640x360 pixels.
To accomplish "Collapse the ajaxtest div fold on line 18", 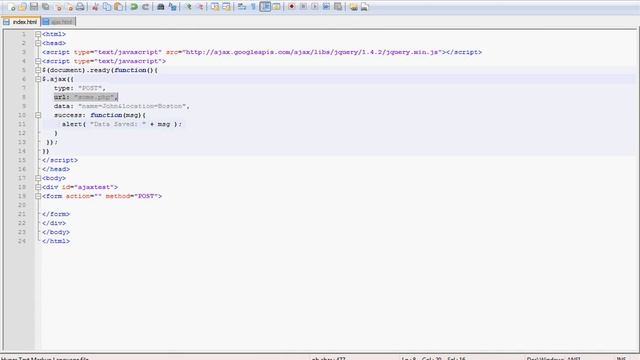I will coord(38,187).
